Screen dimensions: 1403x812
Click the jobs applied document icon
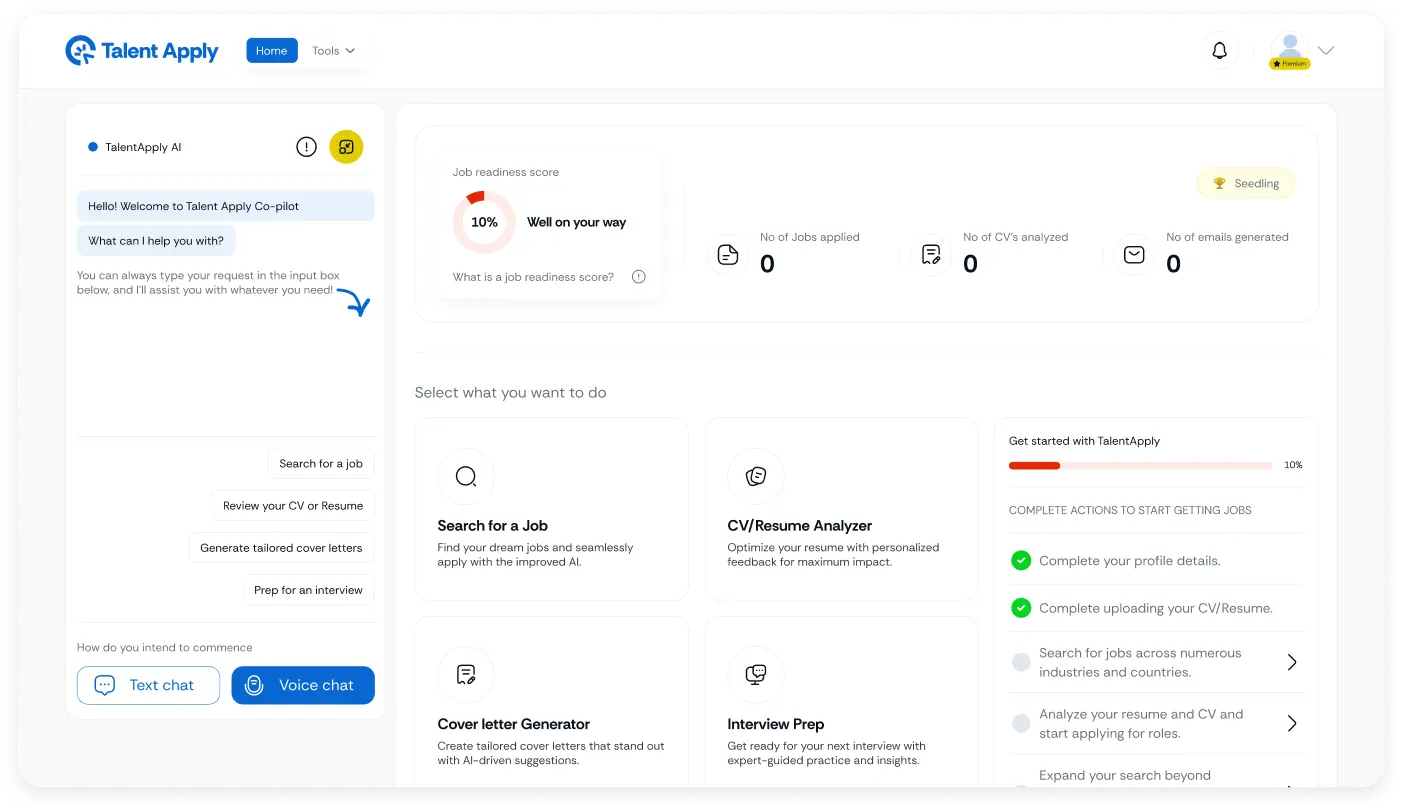point(727,255)
